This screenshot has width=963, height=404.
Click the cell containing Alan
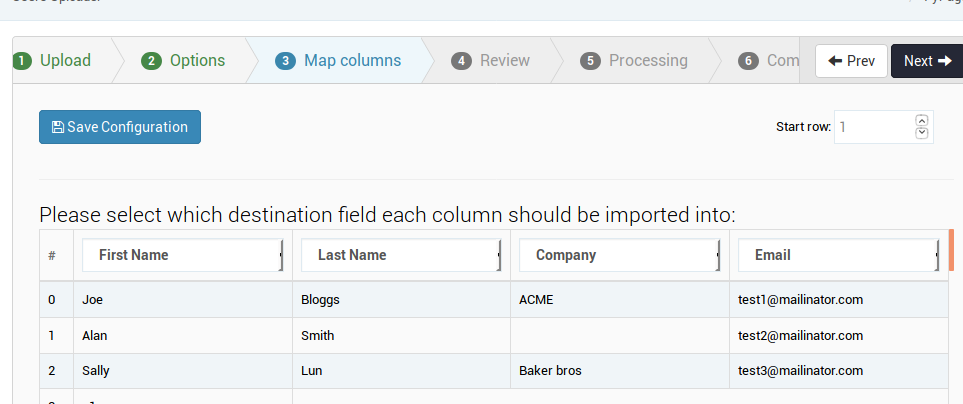[x=183, y=335]
